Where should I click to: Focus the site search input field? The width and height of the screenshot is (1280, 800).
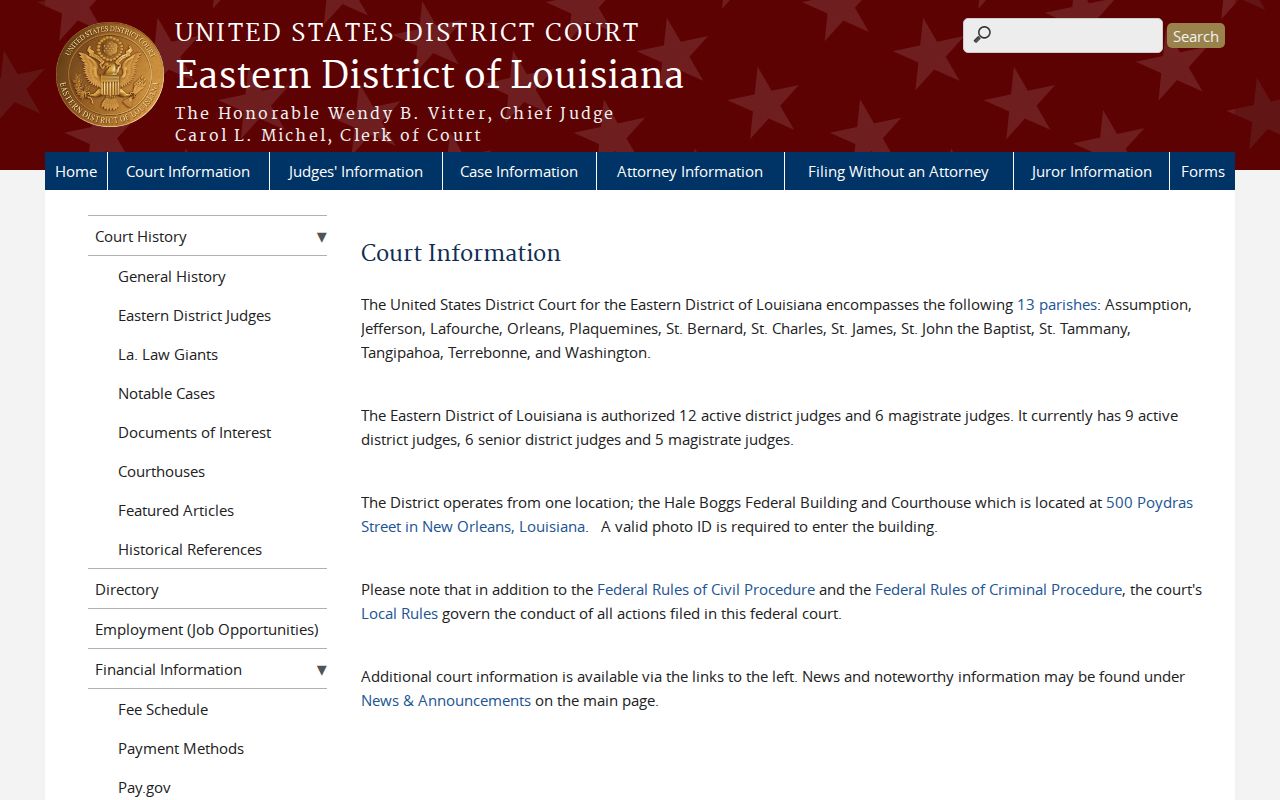tap(1063, 35)
